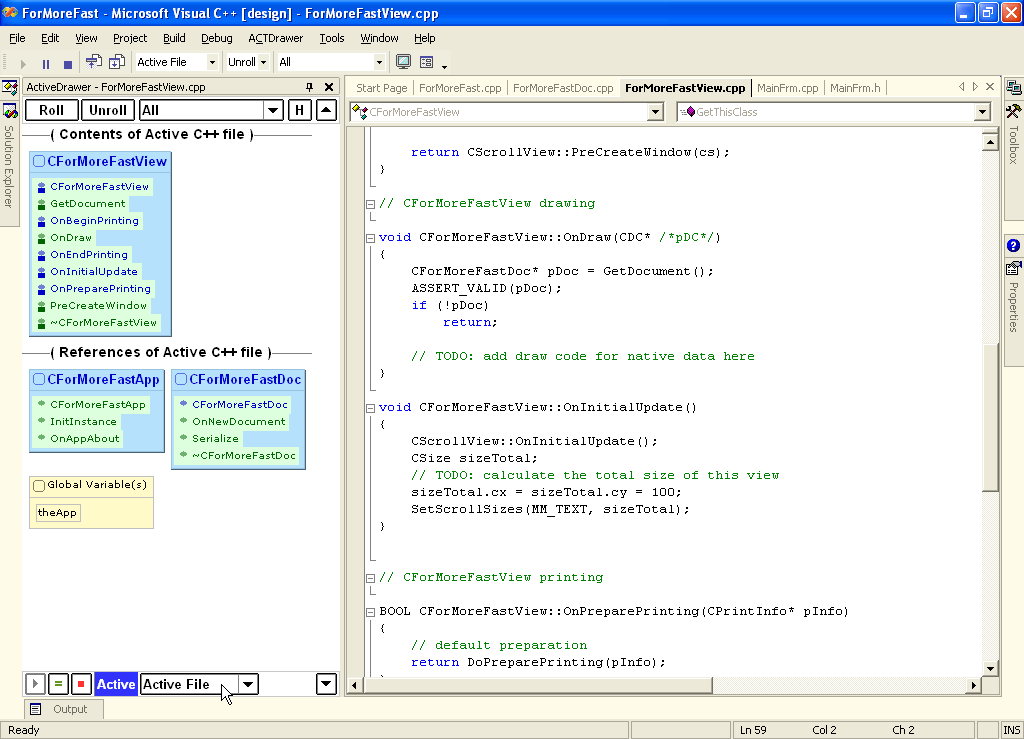Collapse the OnInitialUpdate function outline
Image resolution: width=1024 pixels, height=739 pixels.
coord(370,408)
